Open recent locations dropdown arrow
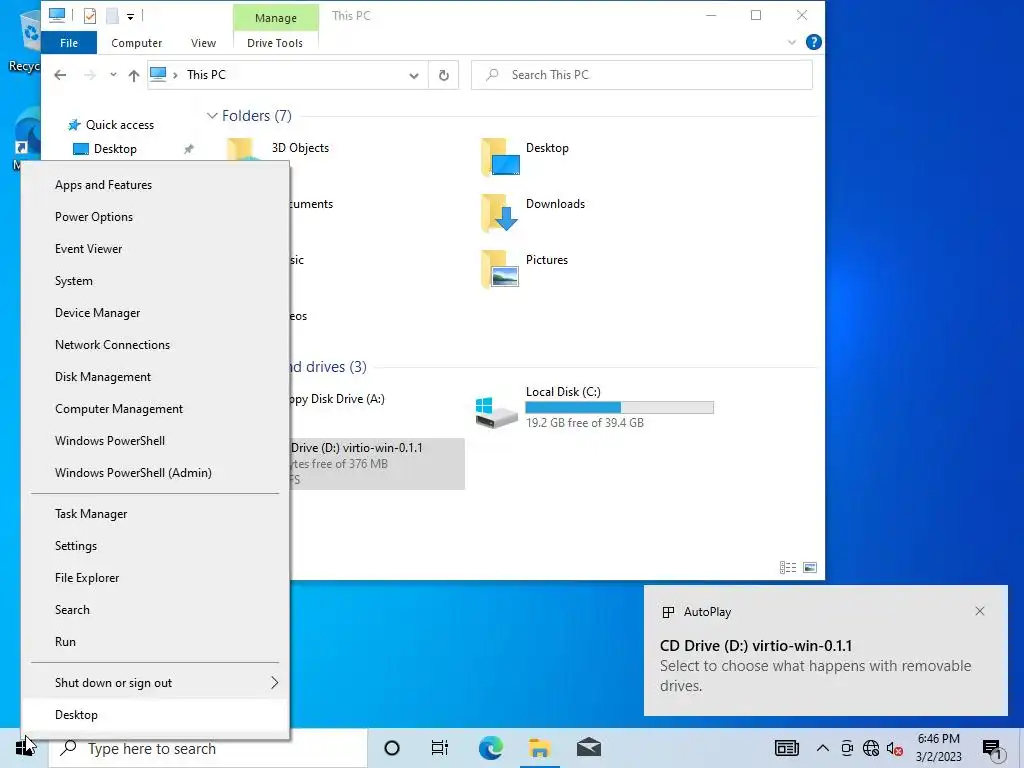This screenshot has height=768, width=1024. (113, 74)
